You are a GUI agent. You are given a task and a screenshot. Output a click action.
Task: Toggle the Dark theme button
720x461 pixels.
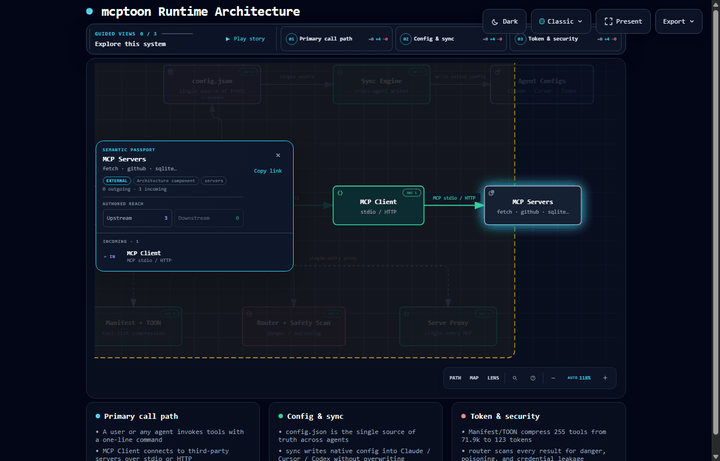pyautogui.click(x=504, y=22)
